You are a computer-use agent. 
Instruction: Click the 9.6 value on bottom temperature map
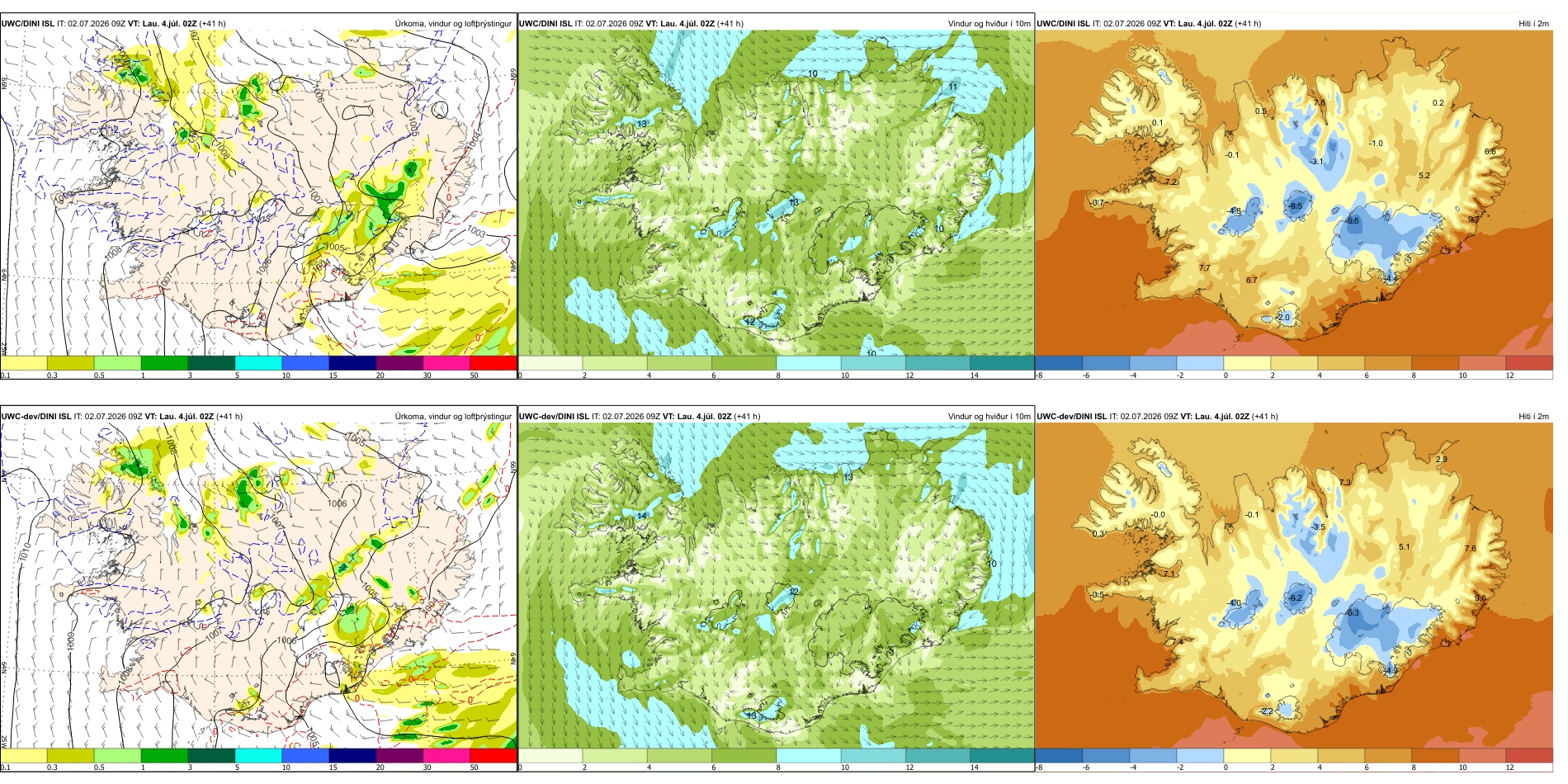click(x=1480, y=598)
